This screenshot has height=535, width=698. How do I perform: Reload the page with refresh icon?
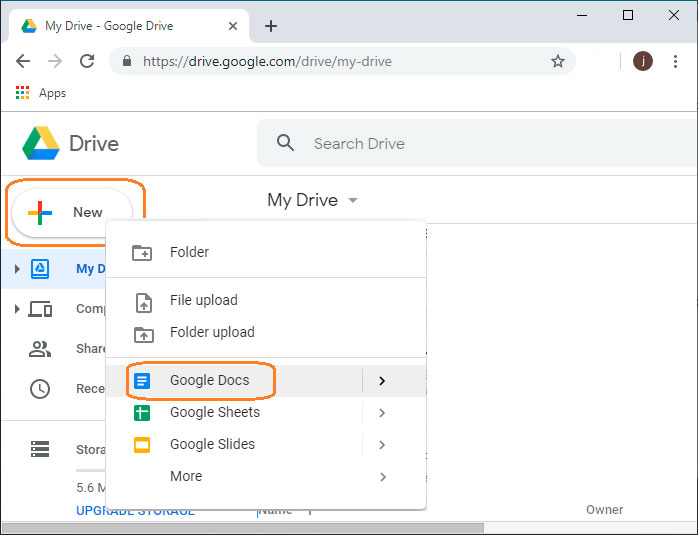pos(87,61)
